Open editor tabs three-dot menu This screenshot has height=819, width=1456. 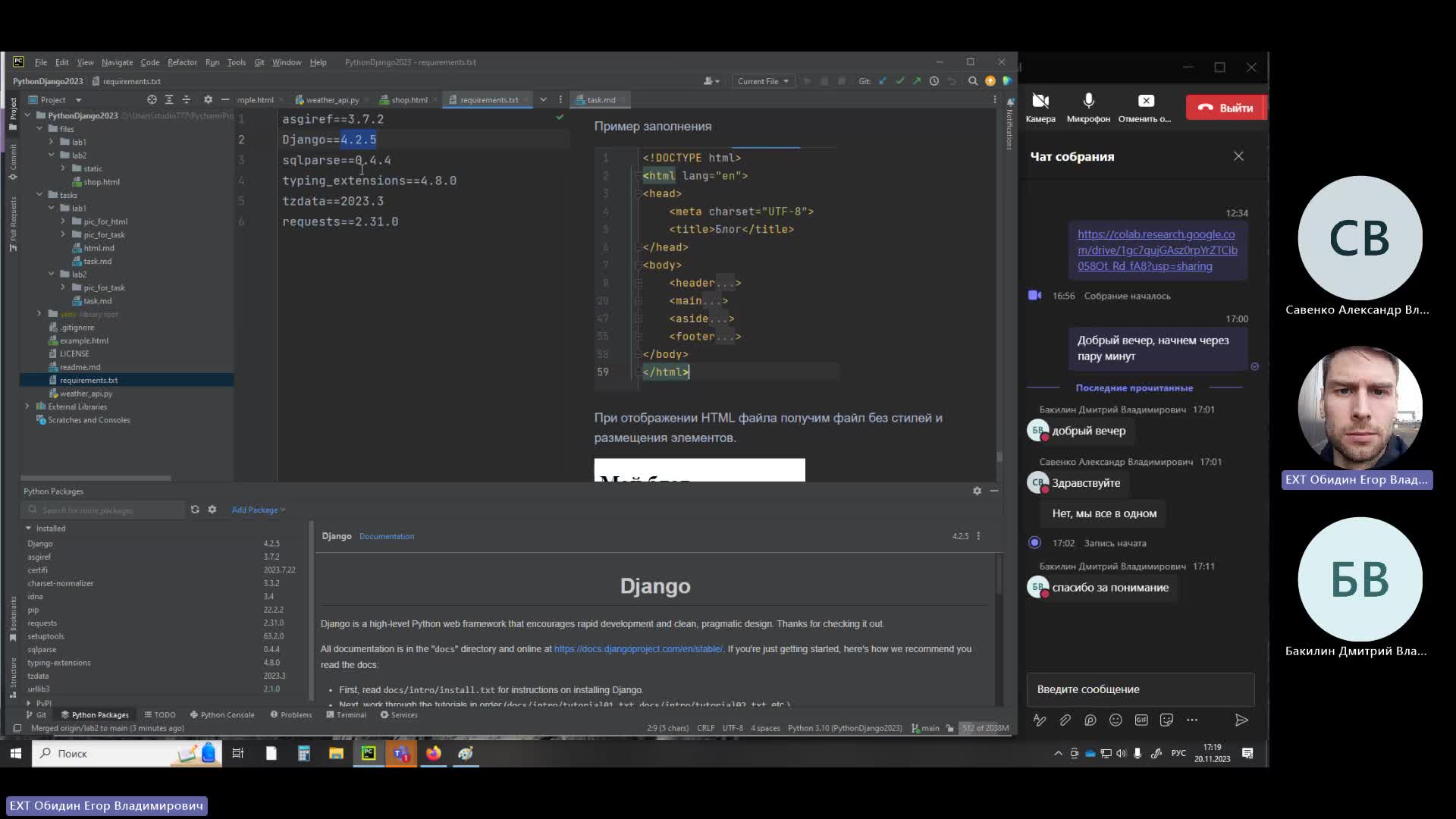[560, 99]
